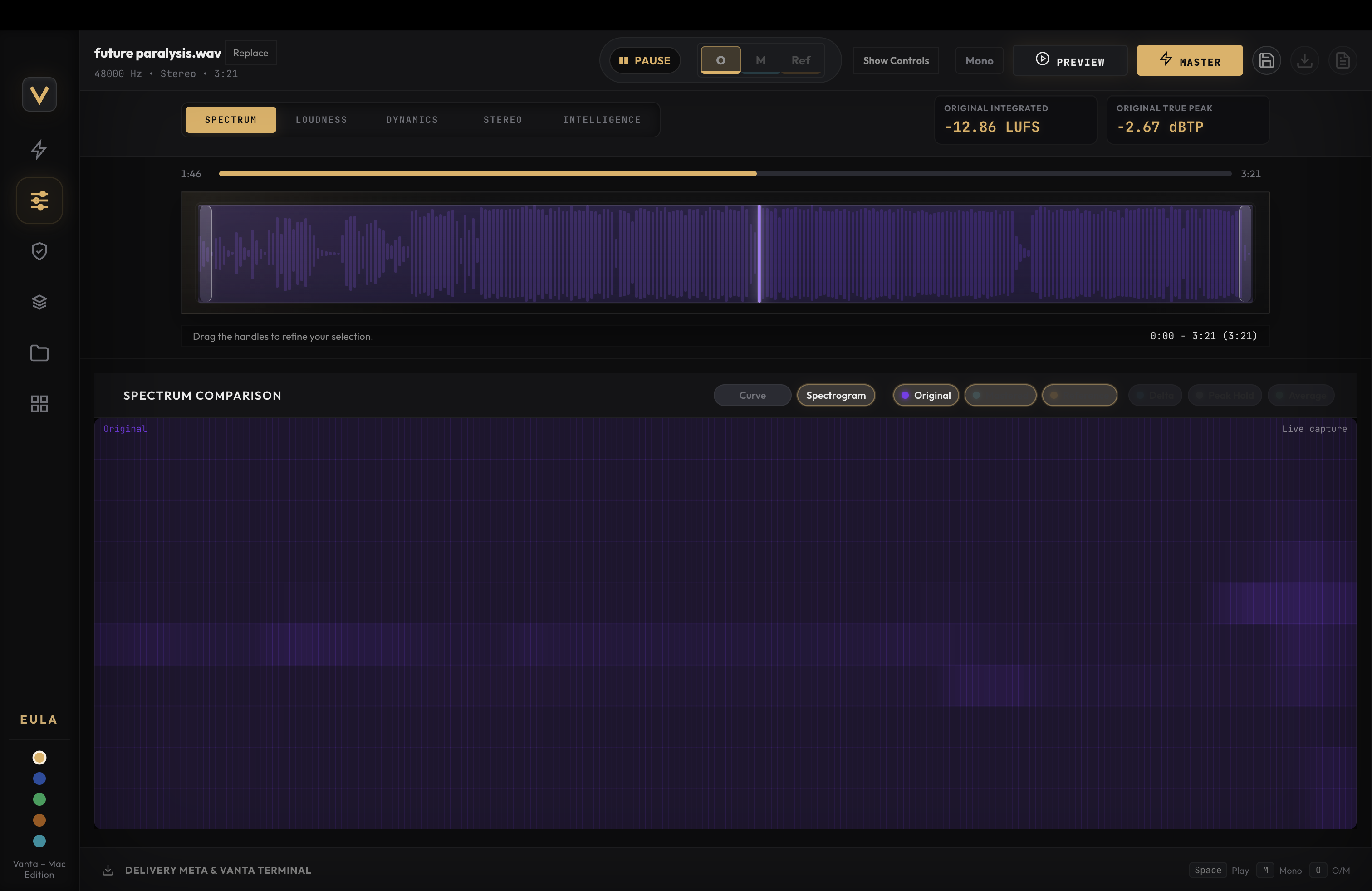Image resolution: width=1372 pixels, height=891 pixels.
Task: Enable Mono monitoring
Action: (980, 60)
